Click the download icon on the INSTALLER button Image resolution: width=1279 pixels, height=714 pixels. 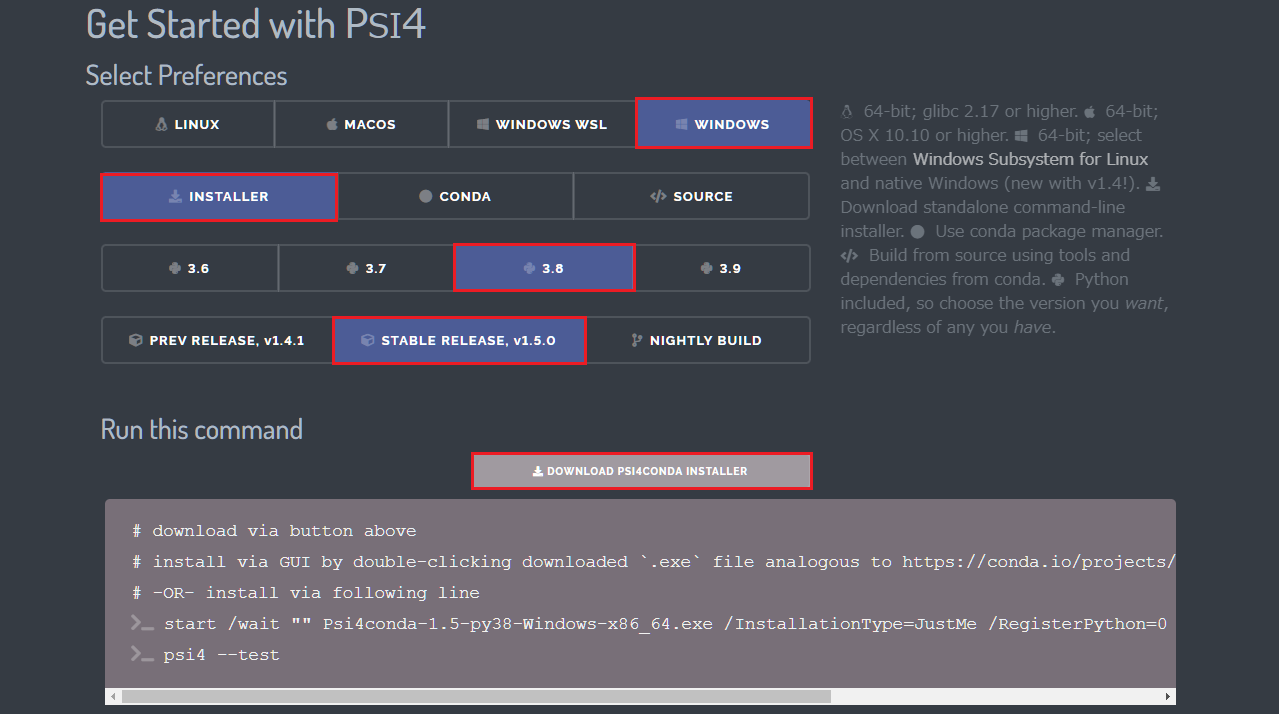click(x=173, y=196)
